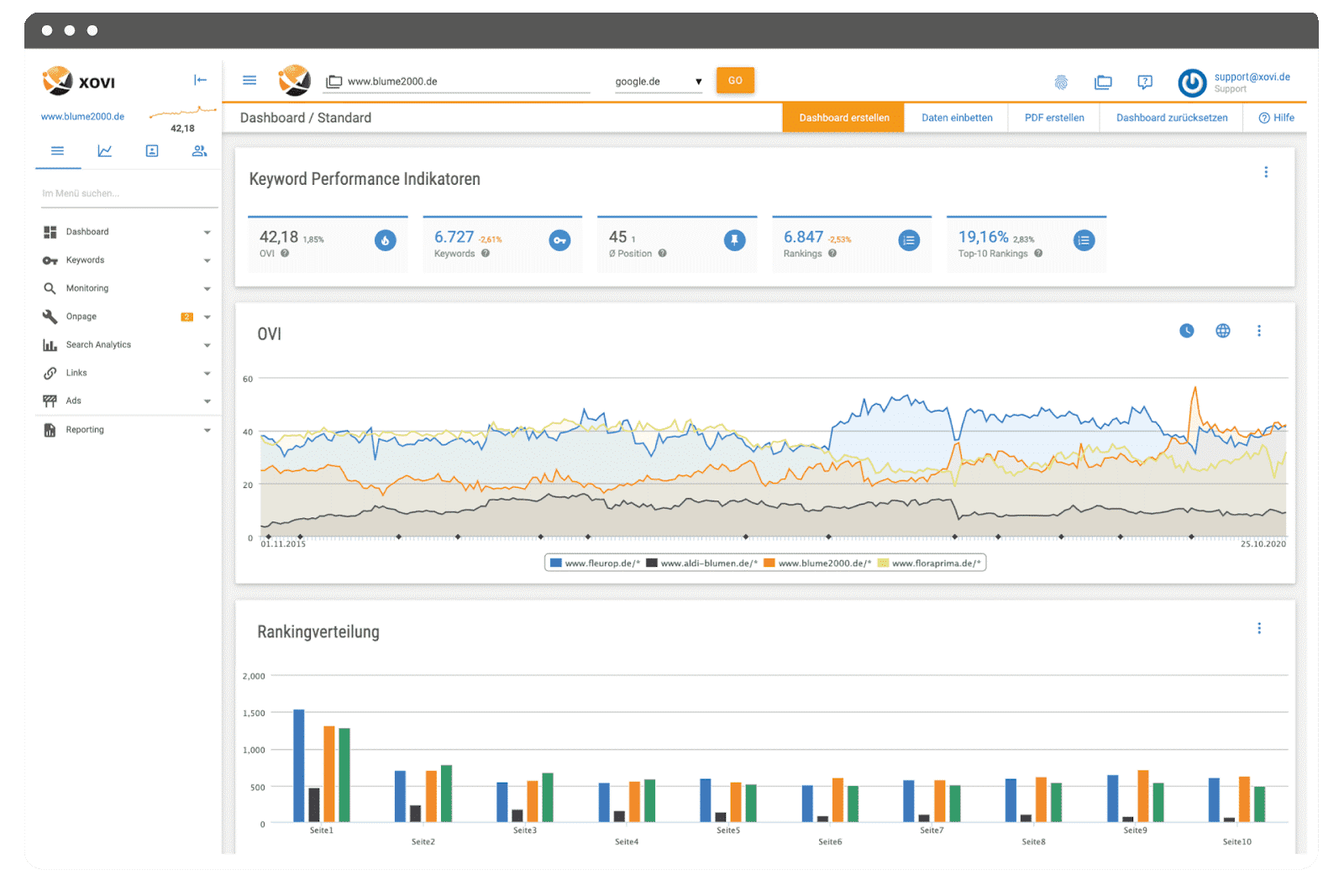Collapse the sidebar with the arrow icon
Viewport: 1344px width, 896px height.
200,80
